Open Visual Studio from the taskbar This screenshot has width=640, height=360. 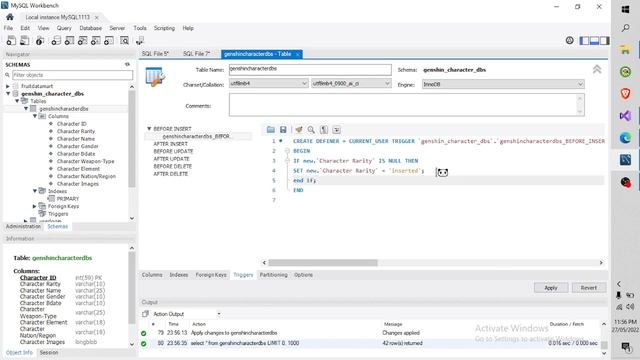point(625,116)
